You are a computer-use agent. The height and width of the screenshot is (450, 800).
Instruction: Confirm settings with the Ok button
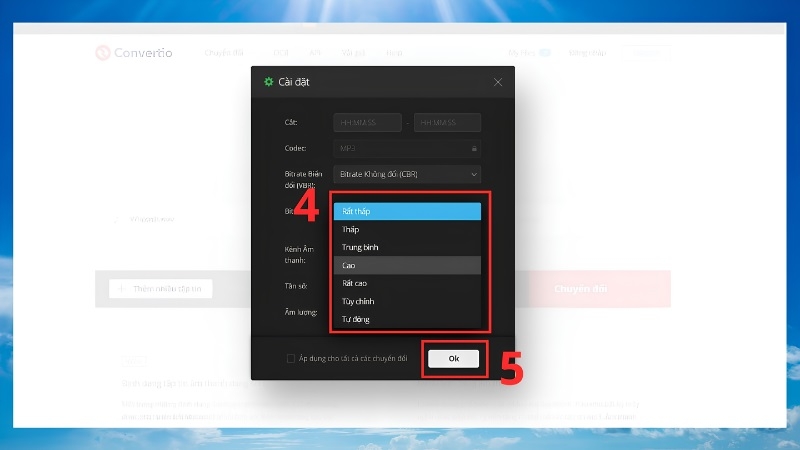tap(454, 359)
